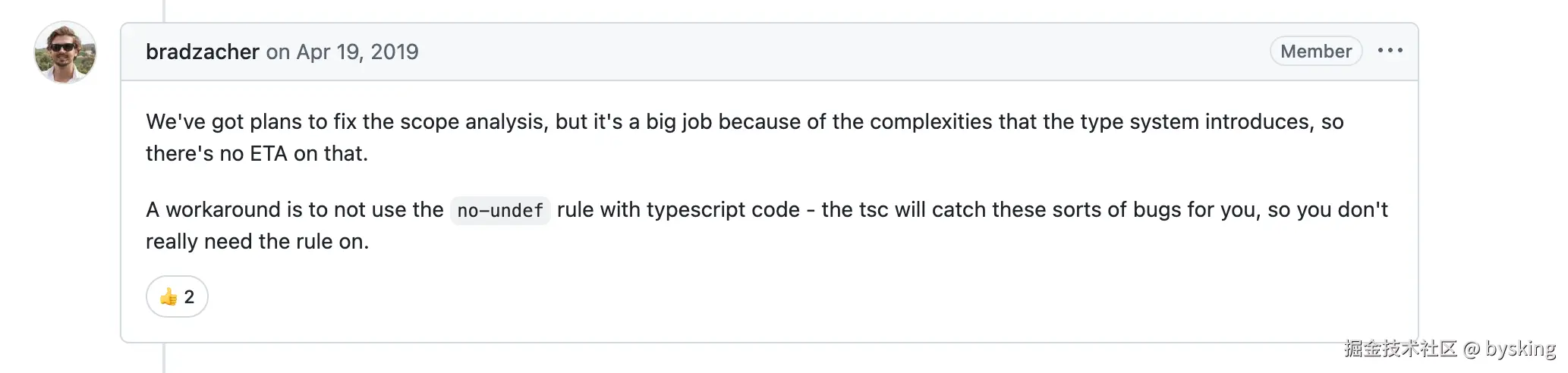Click the bysking watermark name
The image size is (1568, 373).
click(1520, 349)
